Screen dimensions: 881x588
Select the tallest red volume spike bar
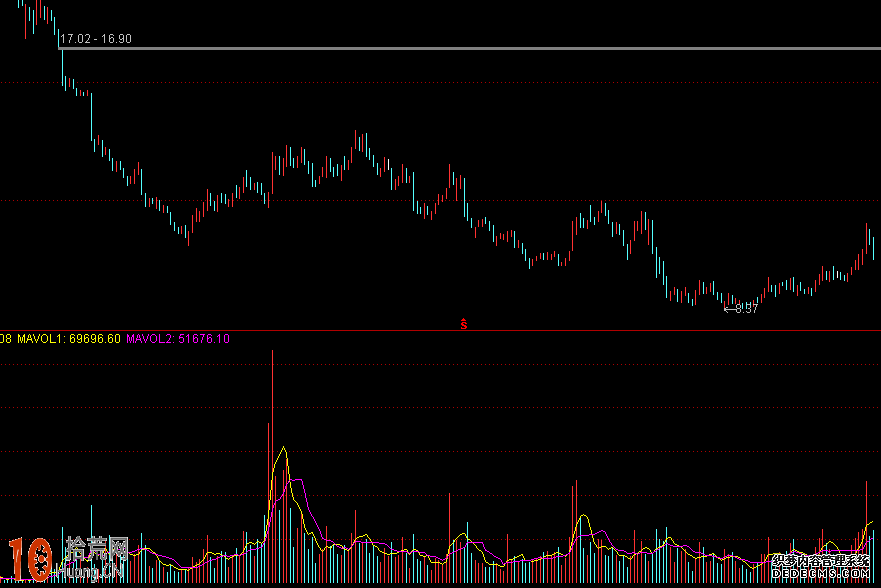(273, 466)
